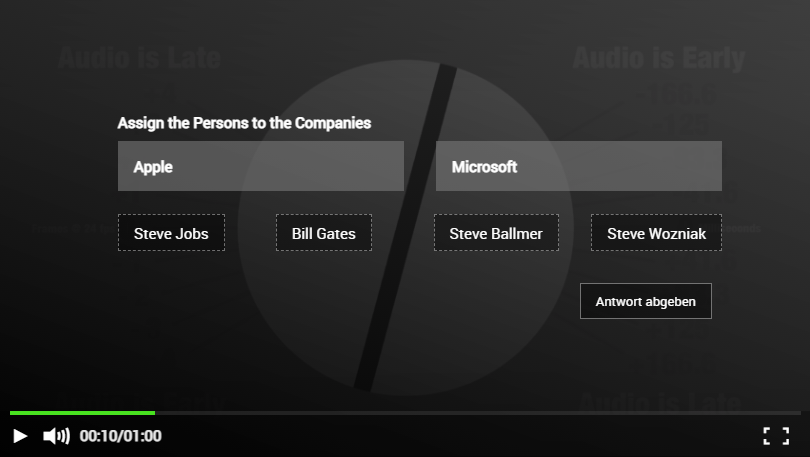Click the word Apple in the left box
Image resolution: width=810 pixels, height=457 pixels.
pyautogui.click(x=153, y=167)
